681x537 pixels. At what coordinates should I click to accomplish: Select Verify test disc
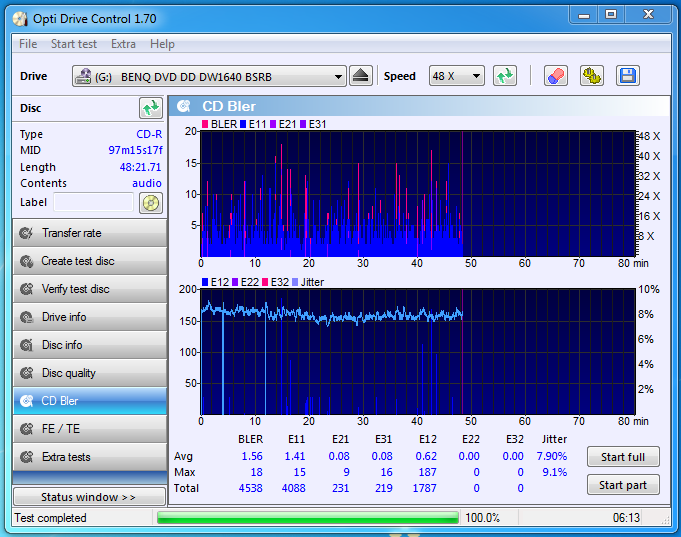click(90, 289)
